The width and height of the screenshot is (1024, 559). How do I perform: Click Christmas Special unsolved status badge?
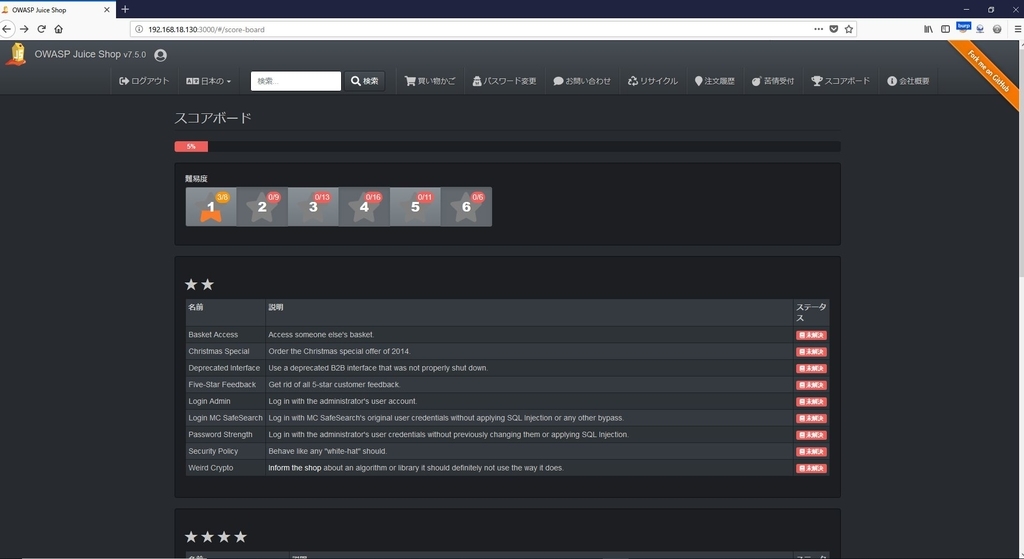[x=811, y=351]
